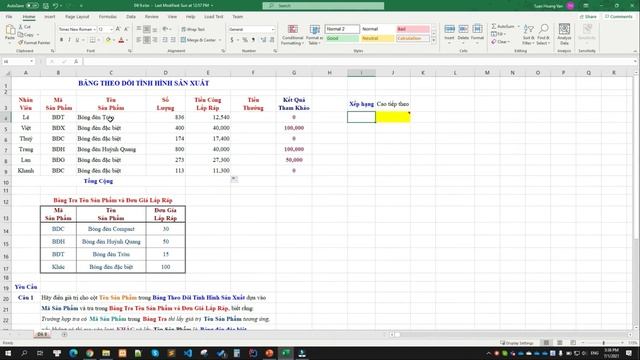This screenshot has width=640, height=360.
Task: Click the Copy command
Action: tap(27, 35)
